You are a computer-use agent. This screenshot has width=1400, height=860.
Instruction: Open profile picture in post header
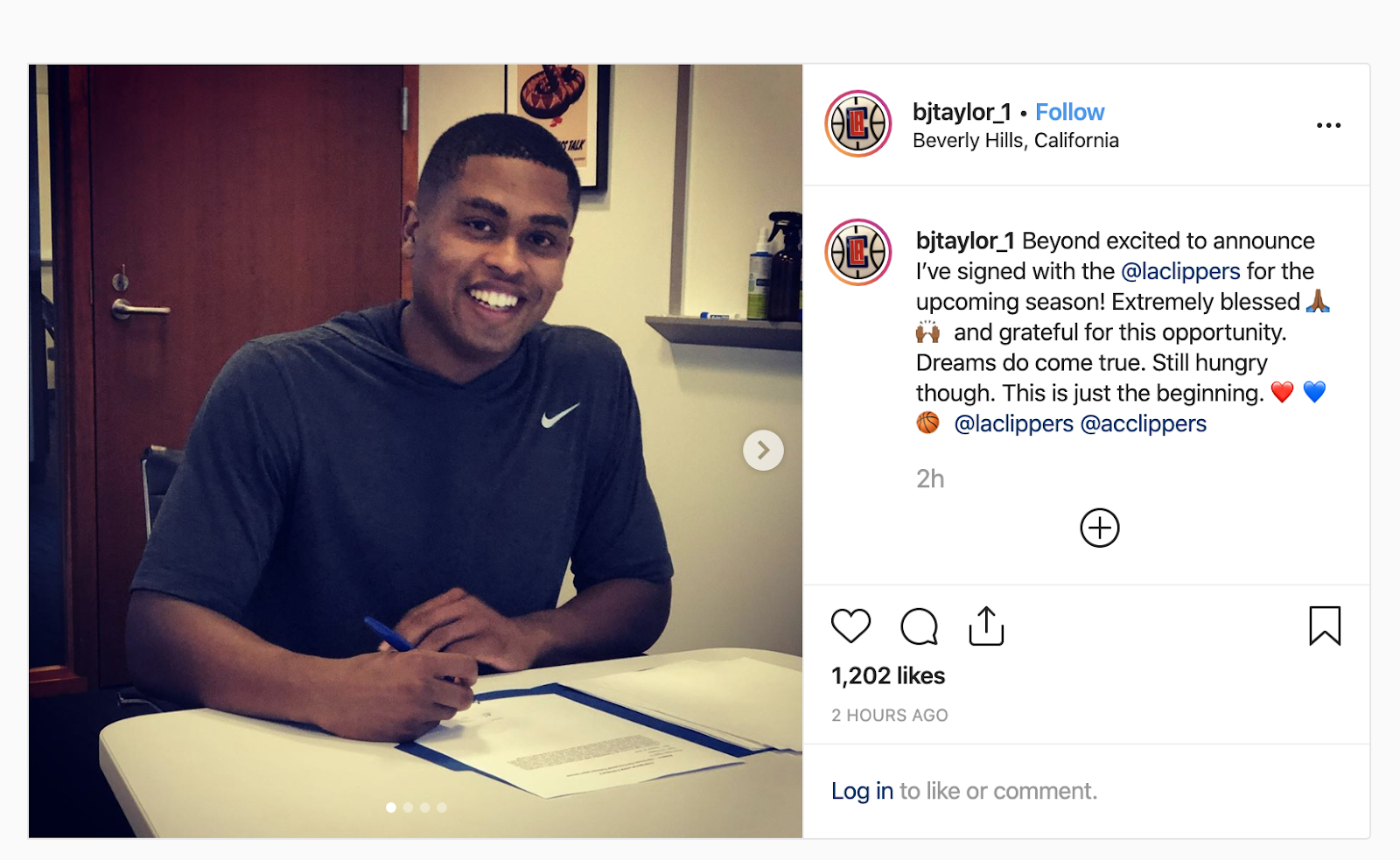pyautogui.click(x=858, y=124)
